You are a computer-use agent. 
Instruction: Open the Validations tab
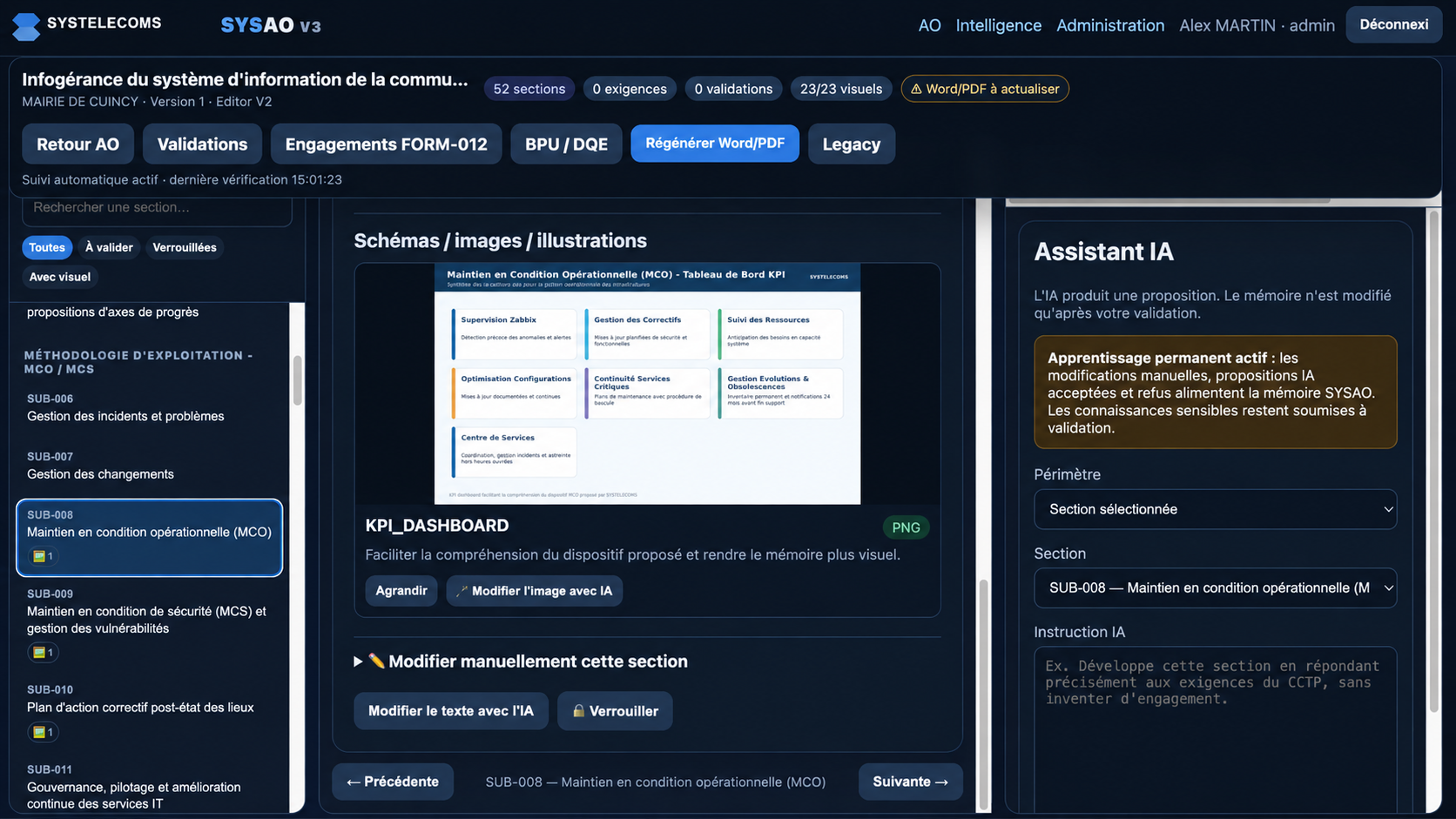click(202, 144)
